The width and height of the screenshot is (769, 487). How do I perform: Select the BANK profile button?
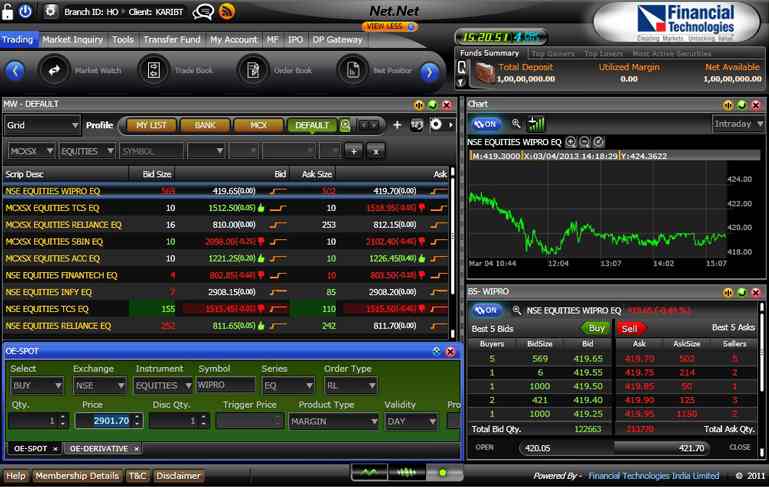(205, 126)
